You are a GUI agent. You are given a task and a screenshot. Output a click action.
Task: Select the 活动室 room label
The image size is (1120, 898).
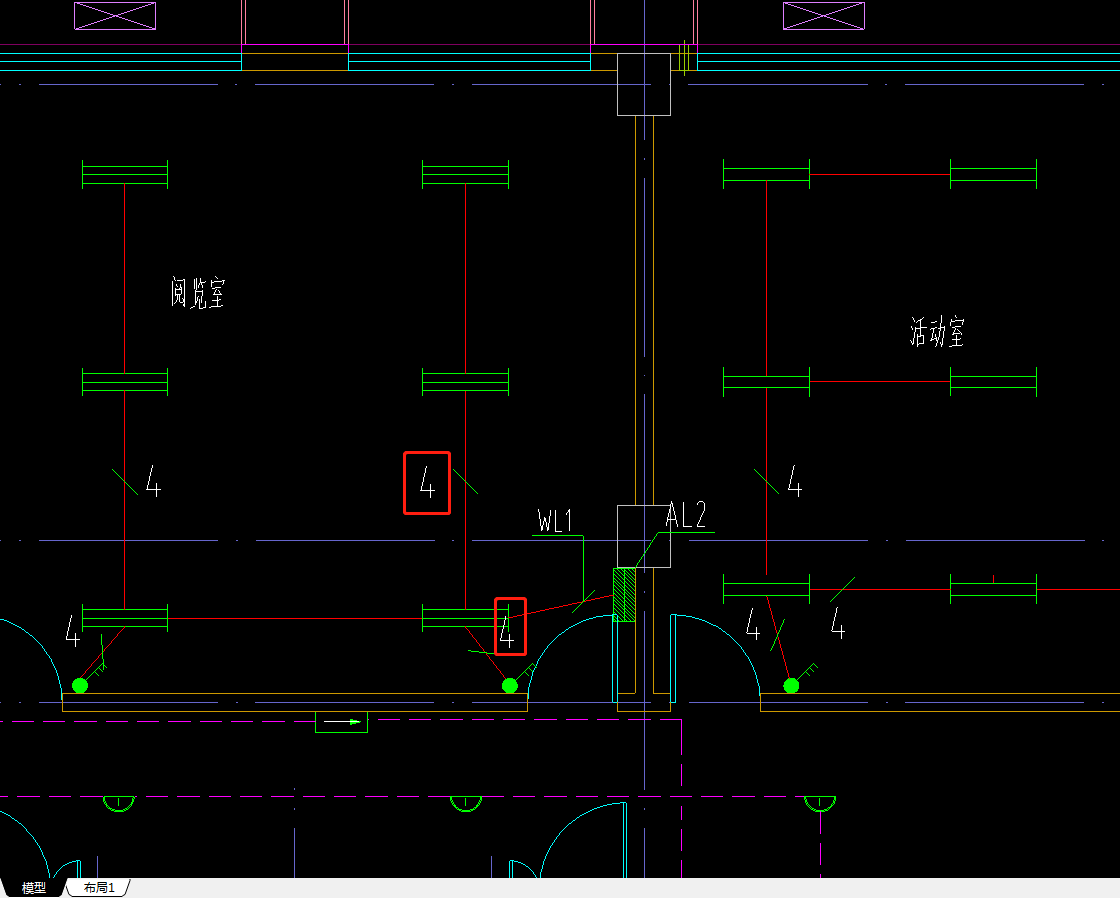coord(937,331)
